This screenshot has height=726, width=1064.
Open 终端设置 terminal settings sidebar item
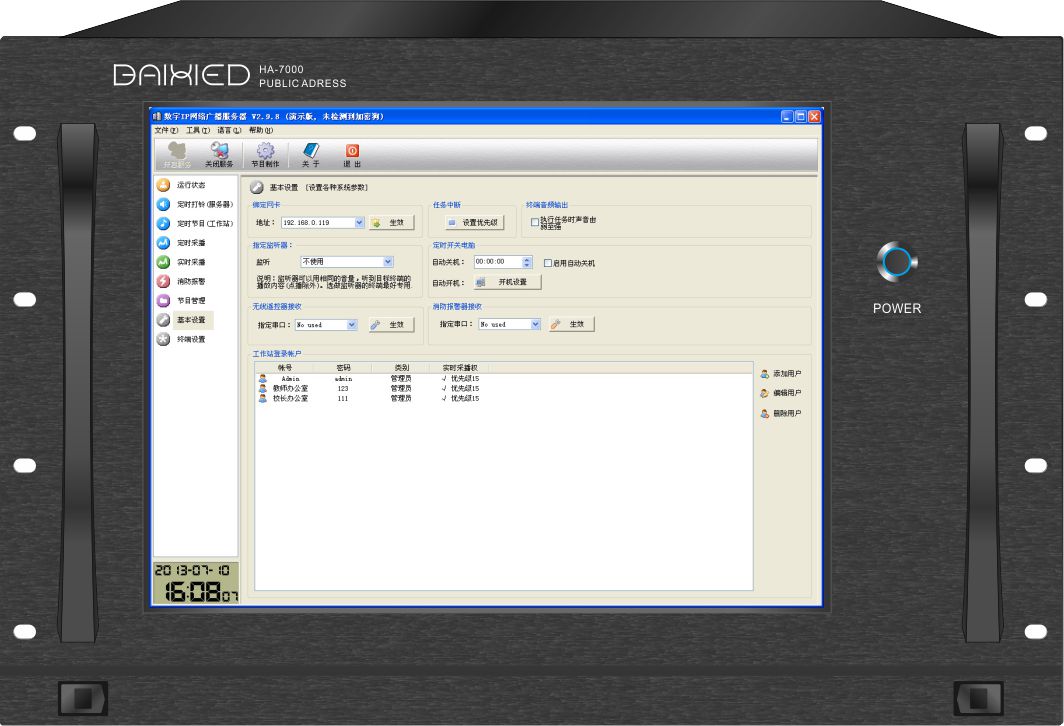click(x=190, y=339)
